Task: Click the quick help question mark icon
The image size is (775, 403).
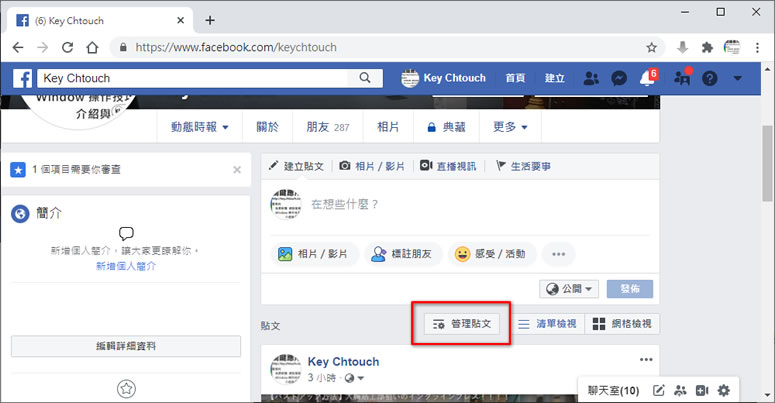Action: click(710, 78)
